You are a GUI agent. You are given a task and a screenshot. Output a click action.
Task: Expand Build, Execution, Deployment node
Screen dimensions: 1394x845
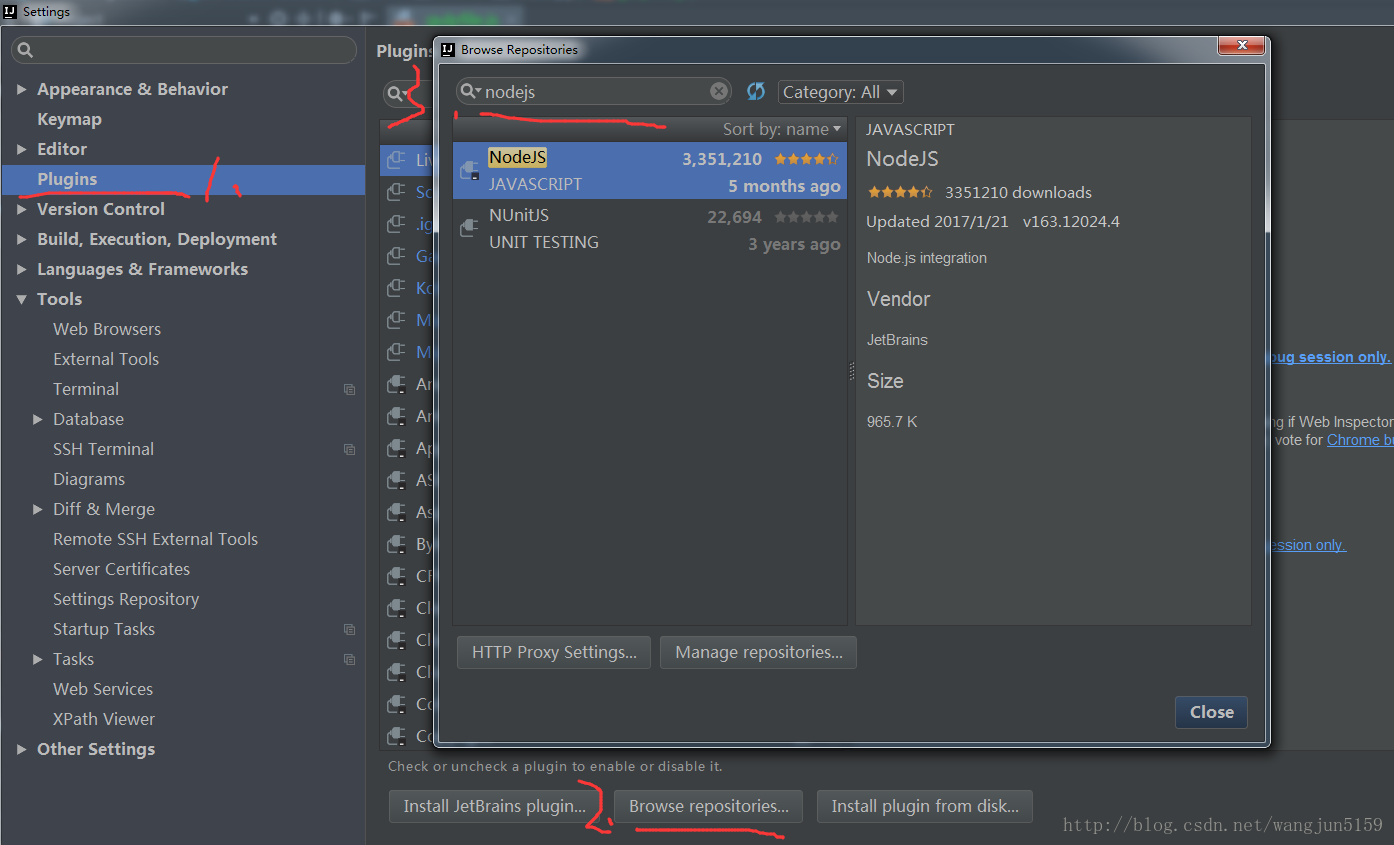[x=22, y=239]
